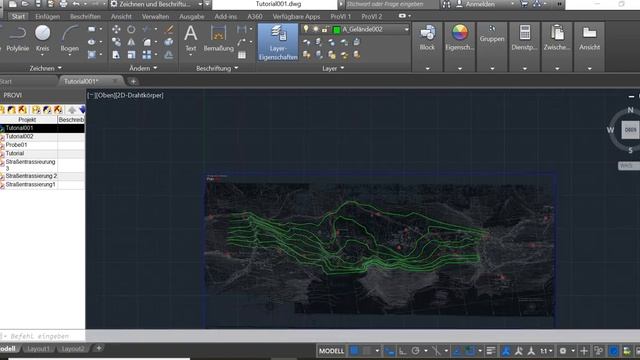Click the OBEN face of the ViewCube
The image size is (640, 360).
pyautogui.click(x=630, y=130)
